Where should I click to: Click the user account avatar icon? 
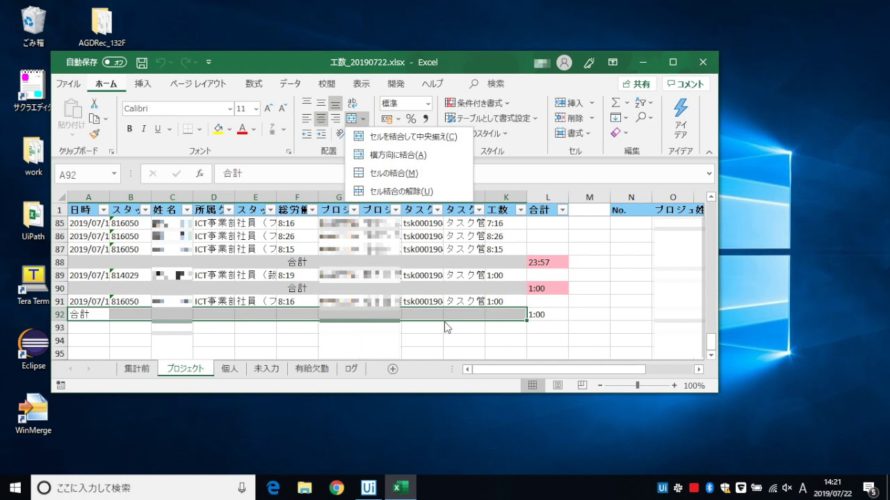(x=564, y=62)
